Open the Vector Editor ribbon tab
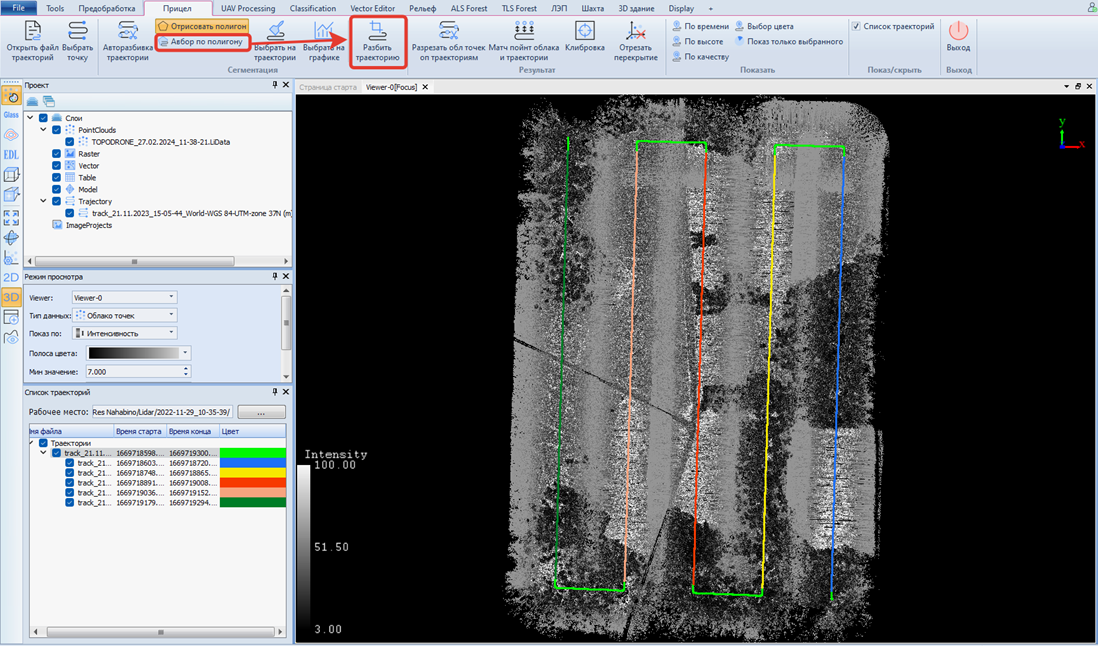 coord(373,8)
